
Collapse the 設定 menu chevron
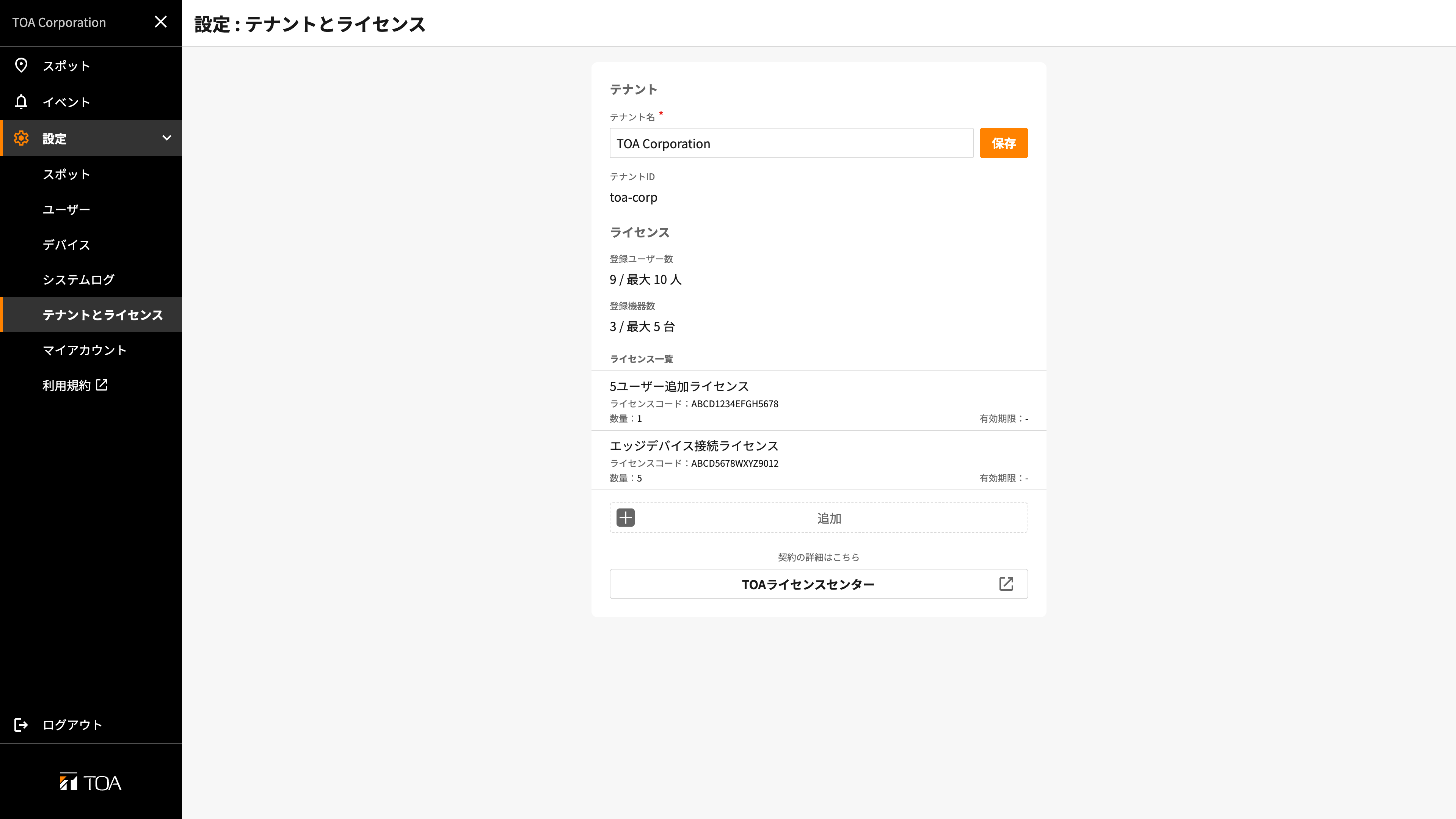pos(166,138)
